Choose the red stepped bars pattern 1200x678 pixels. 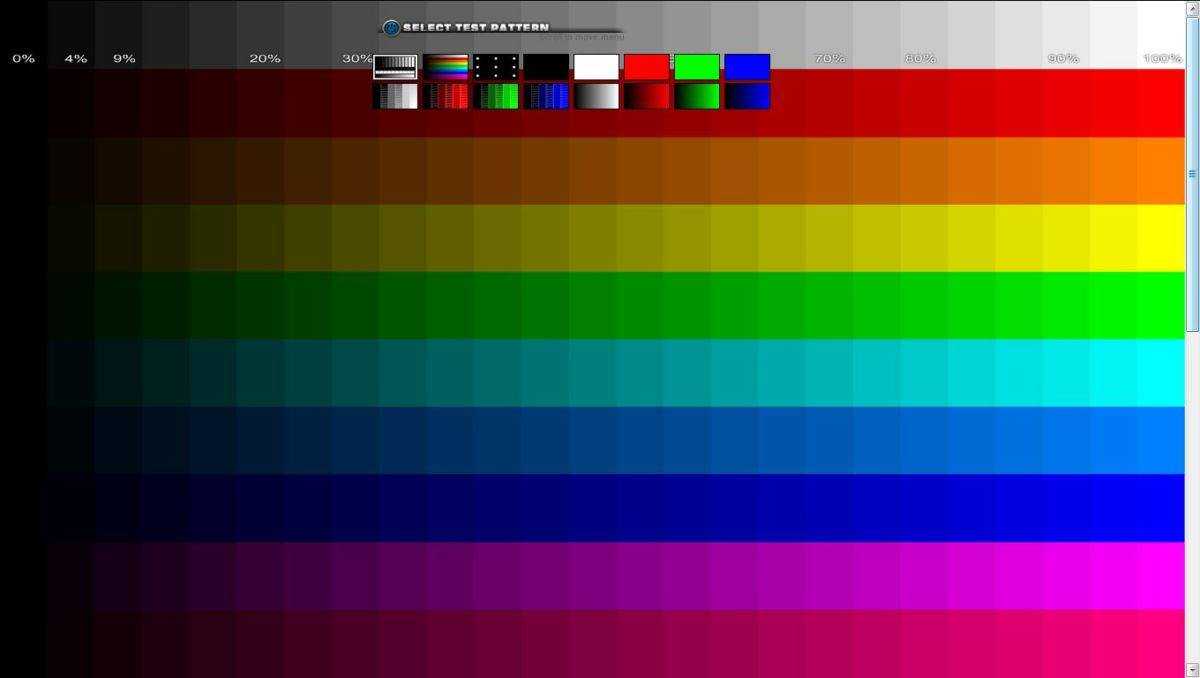point(445,96)
